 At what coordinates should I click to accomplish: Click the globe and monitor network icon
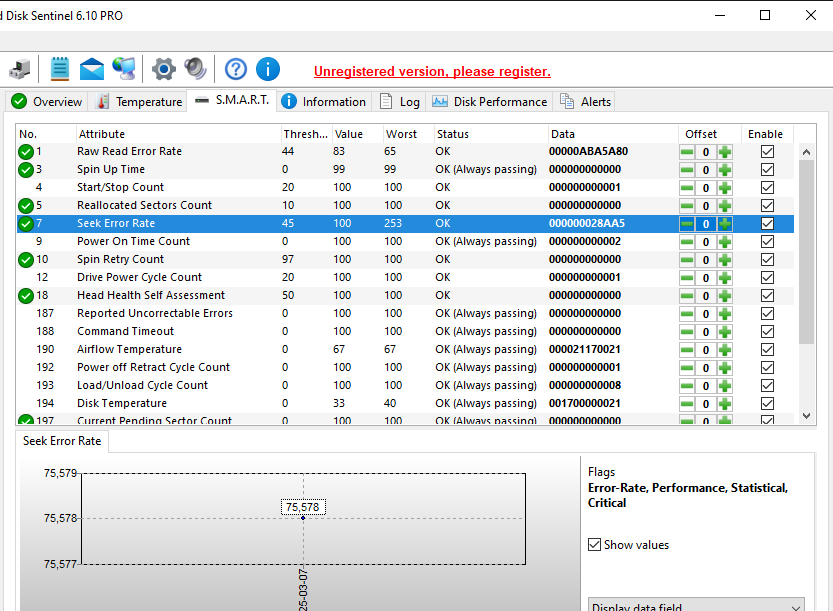pos(124,69)
